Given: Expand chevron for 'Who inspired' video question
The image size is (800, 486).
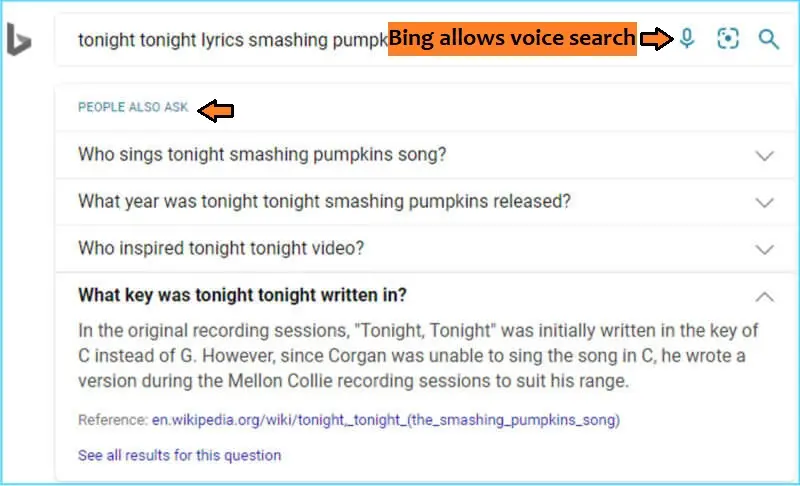Looking at the screenshot, I should click(764, 249).
